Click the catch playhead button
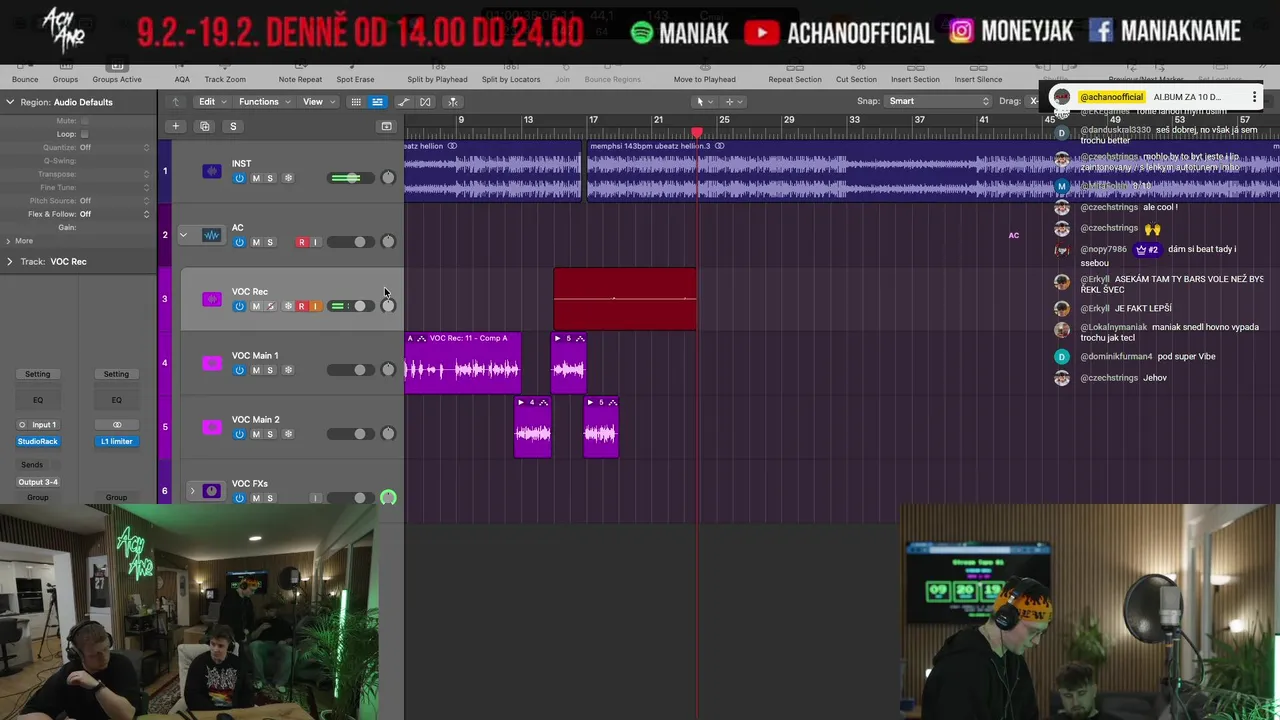 pos(453,102)
